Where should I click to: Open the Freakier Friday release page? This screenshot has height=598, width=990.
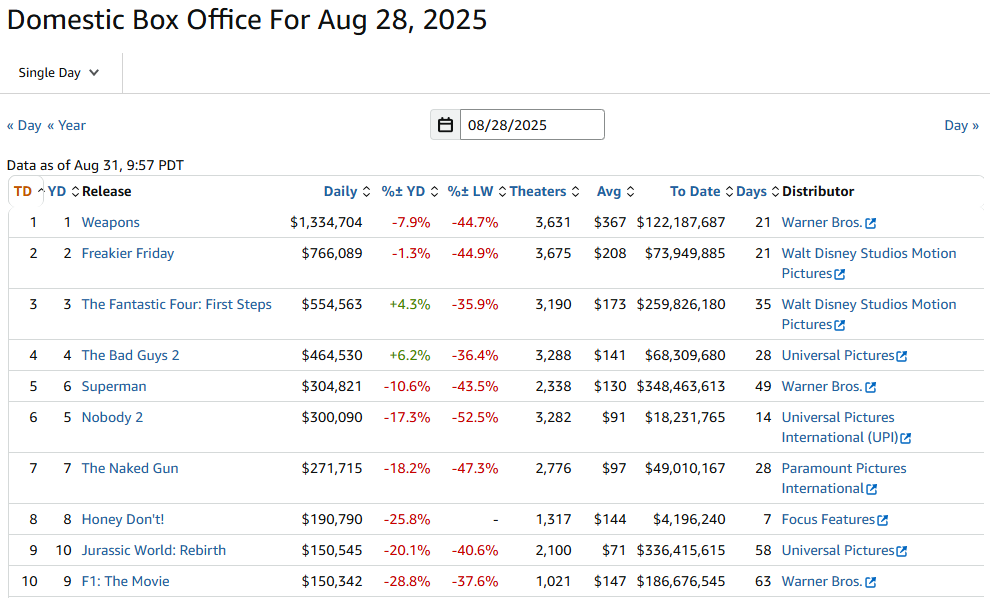(128, 253)
